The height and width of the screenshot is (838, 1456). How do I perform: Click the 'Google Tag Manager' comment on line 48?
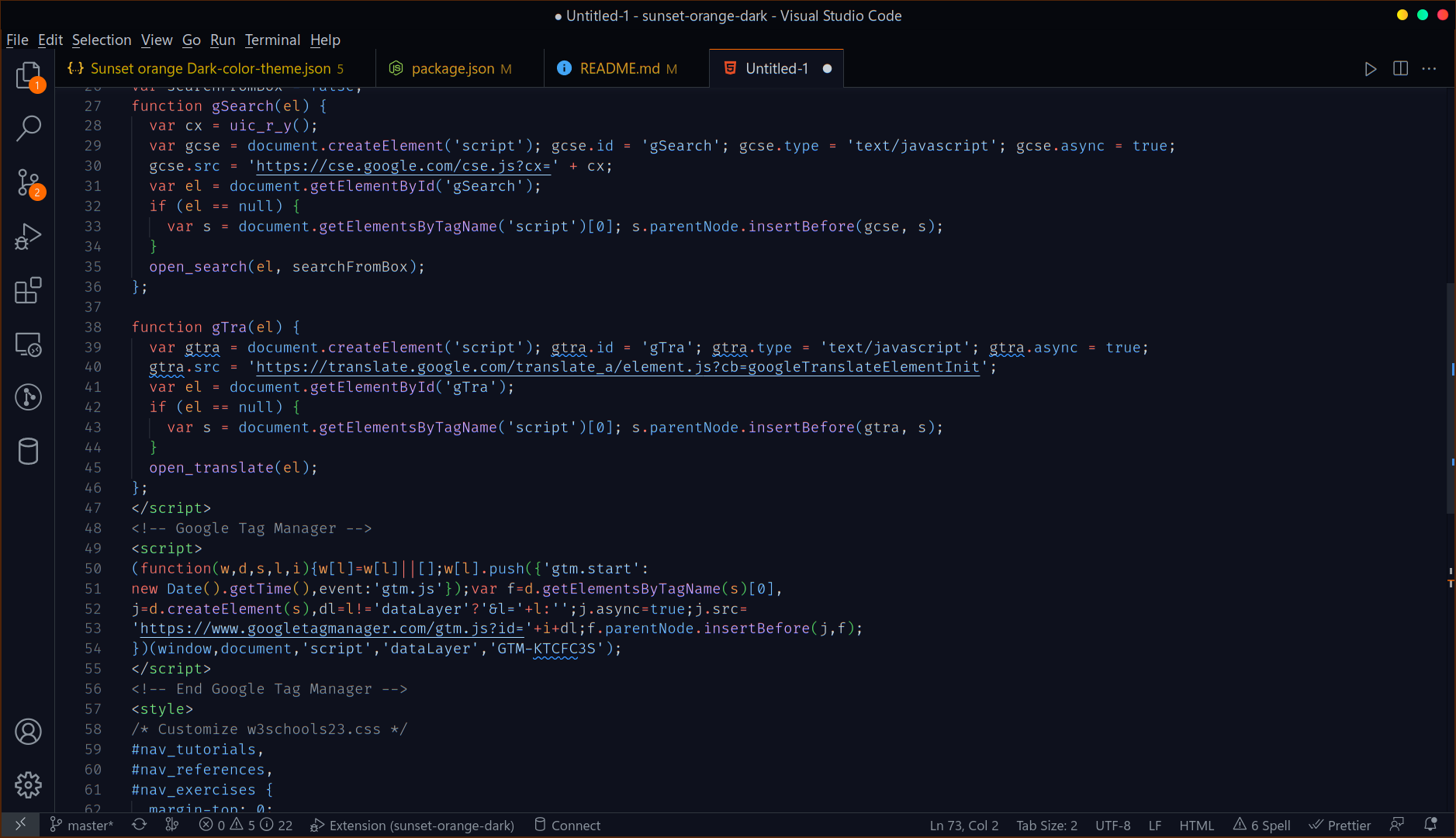[251, 528]
